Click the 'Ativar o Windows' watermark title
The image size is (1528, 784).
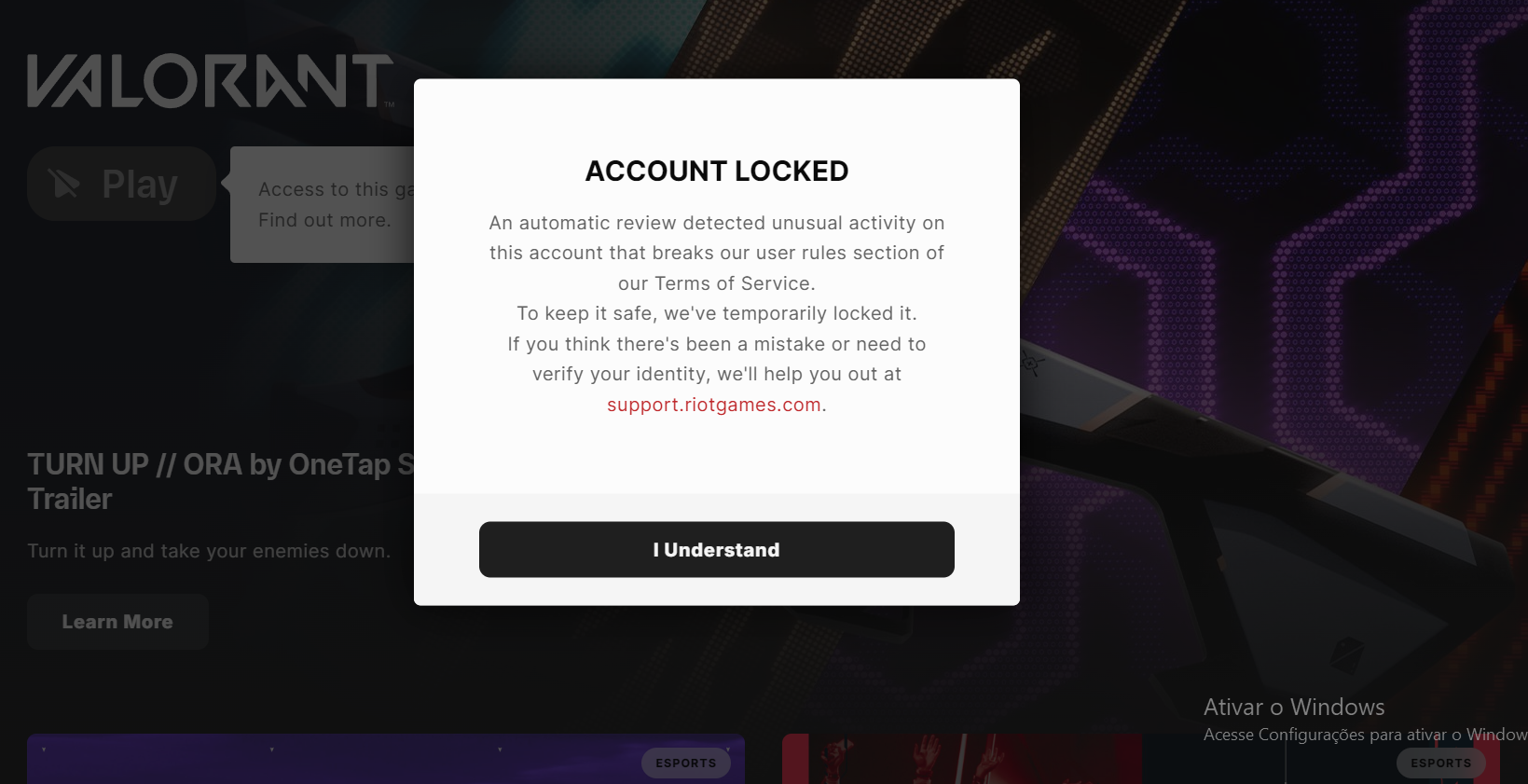click(x=1293, y=707)
